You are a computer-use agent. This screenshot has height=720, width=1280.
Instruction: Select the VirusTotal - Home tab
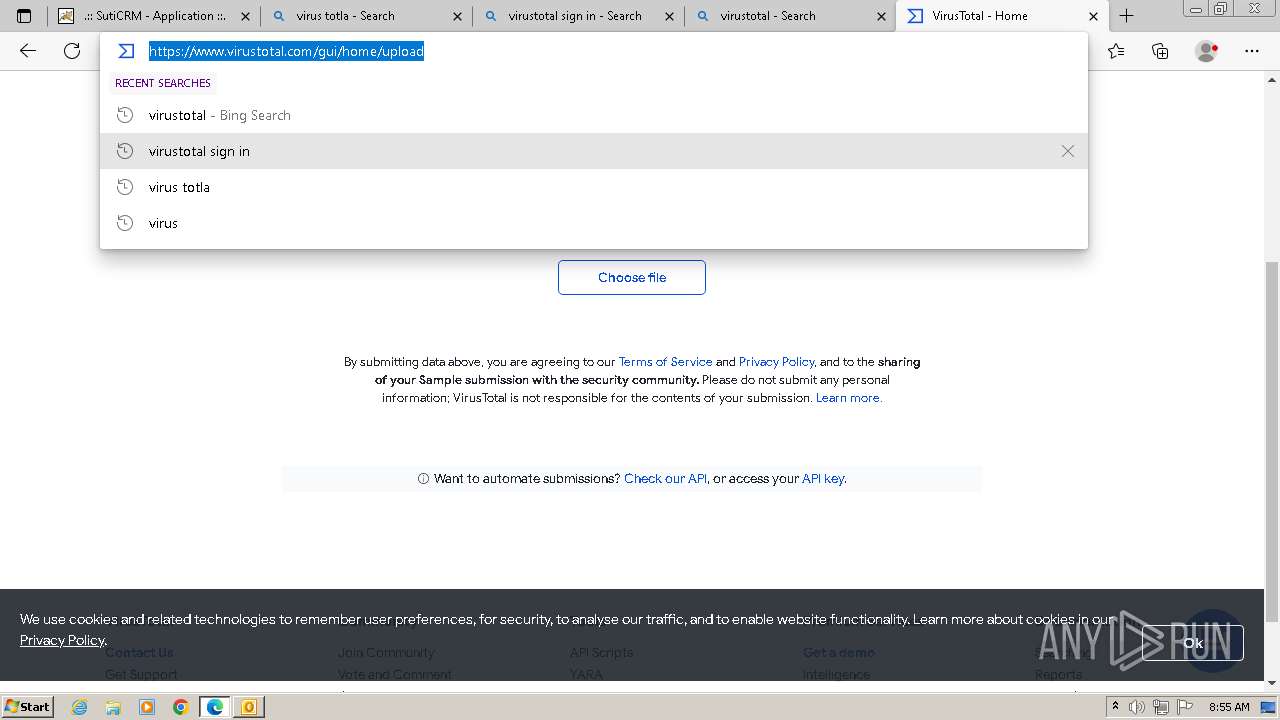1001,16
